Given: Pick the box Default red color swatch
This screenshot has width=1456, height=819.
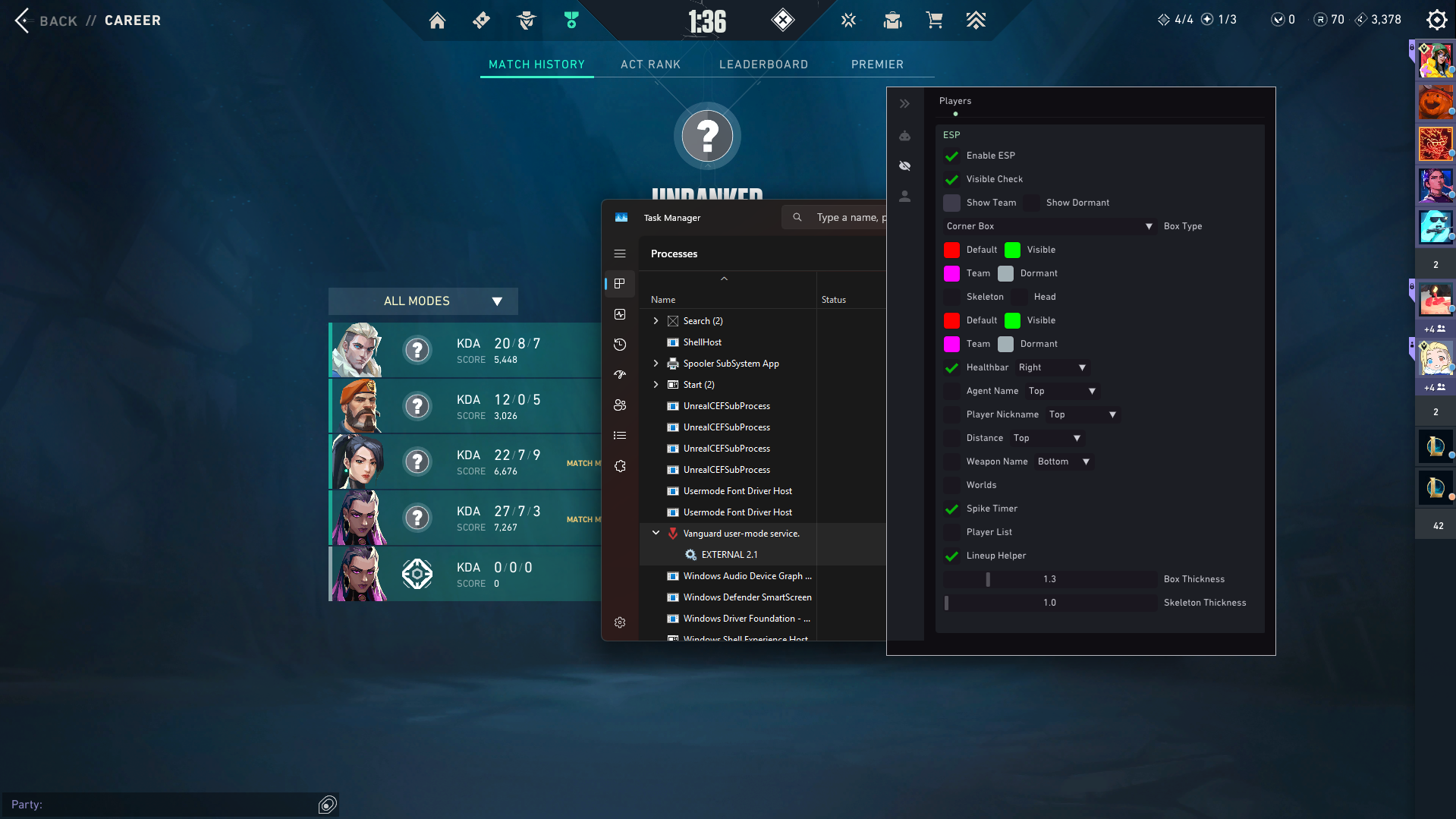Looking at the screenshot, I should pos(951,250).
